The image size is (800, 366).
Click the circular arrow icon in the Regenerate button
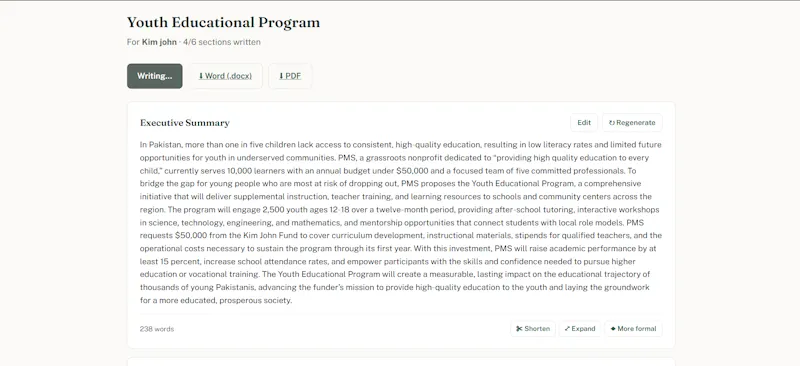coord(612,123)
